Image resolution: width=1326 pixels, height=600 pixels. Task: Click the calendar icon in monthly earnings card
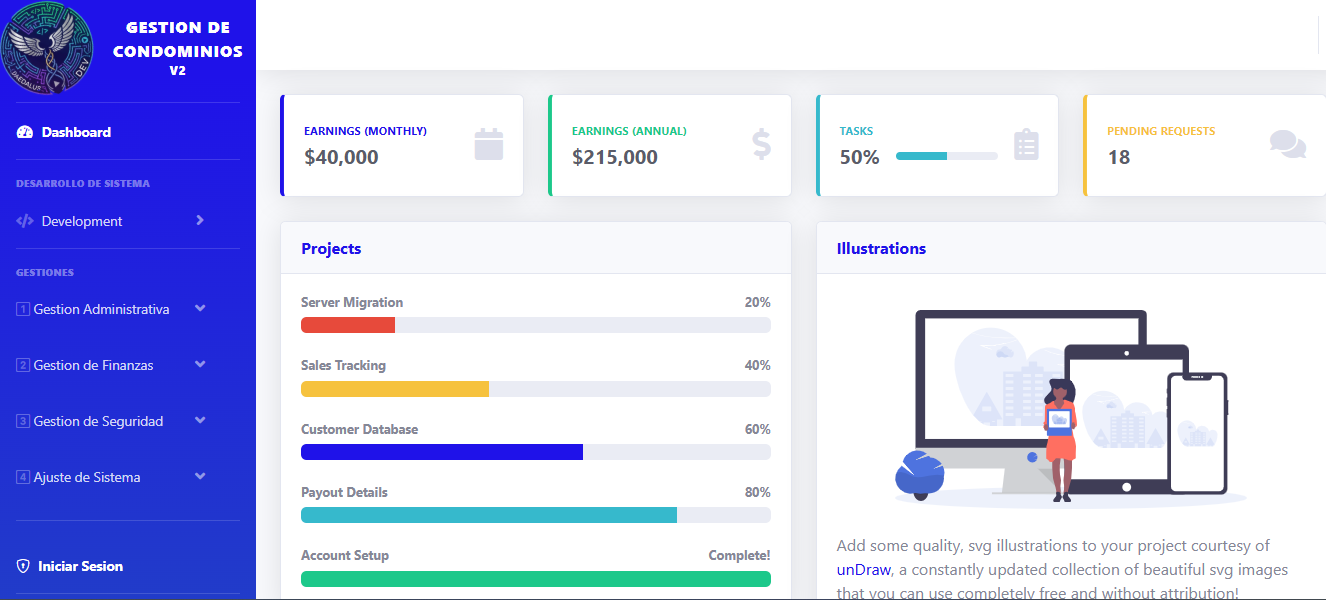point(488,145)
